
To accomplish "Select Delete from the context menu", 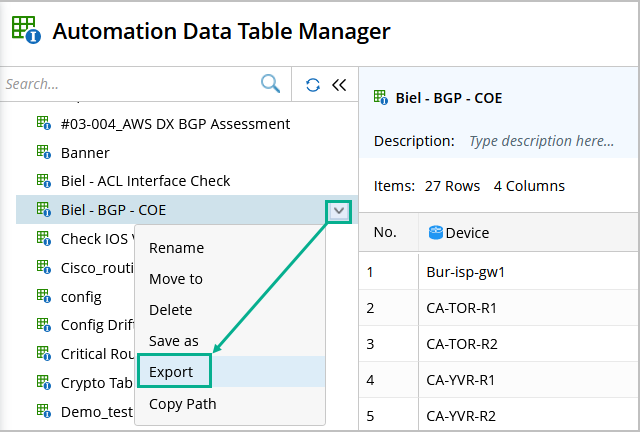I will [170, 310].
